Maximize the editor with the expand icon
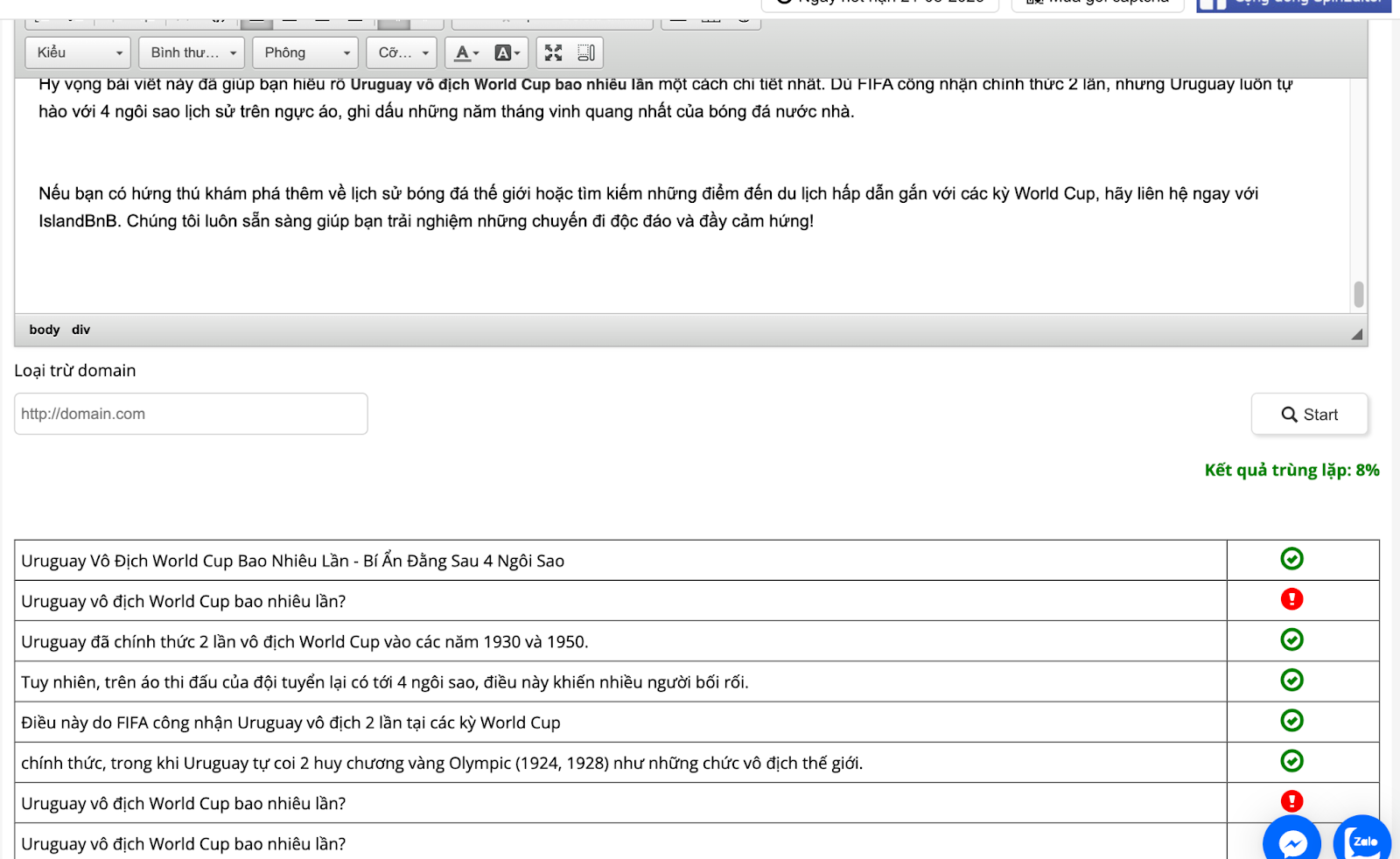Viewport: 1400px width, 859px height. pyautogui.click(x=553, y=53)
